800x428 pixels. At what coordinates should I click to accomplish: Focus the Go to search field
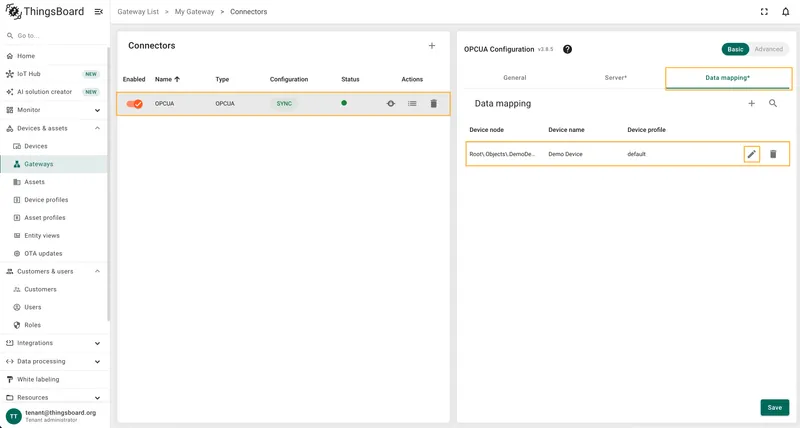tap(54, 36)
